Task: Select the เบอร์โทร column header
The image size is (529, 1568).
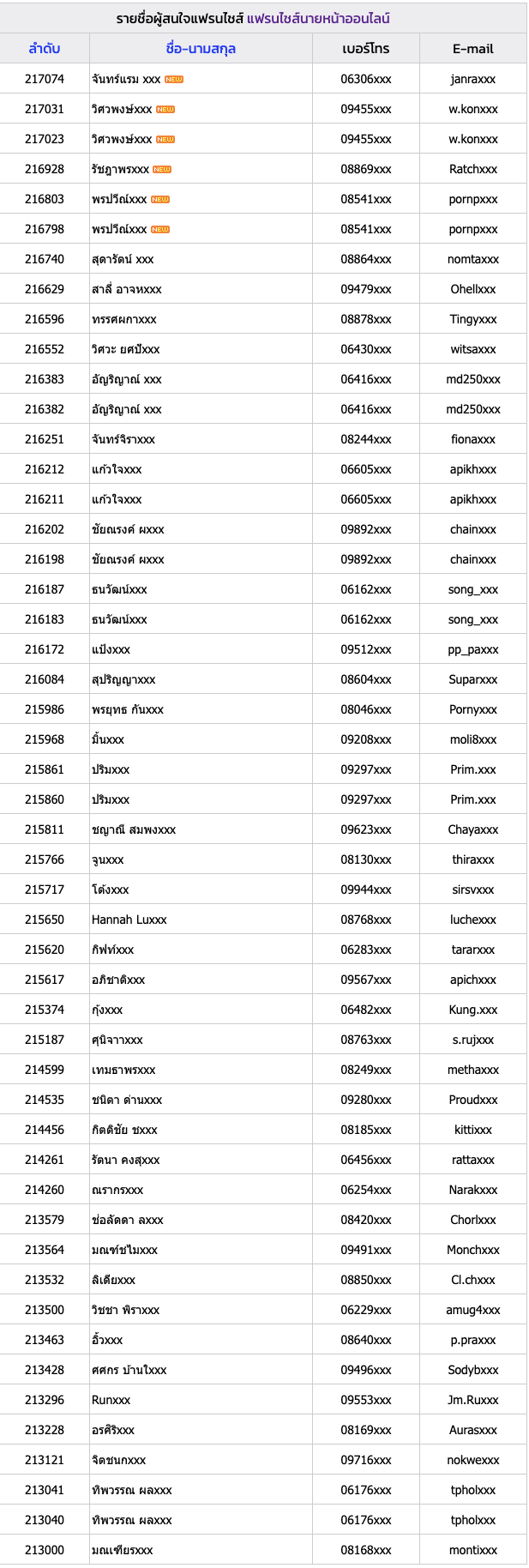Action: [x=366, y=49]
